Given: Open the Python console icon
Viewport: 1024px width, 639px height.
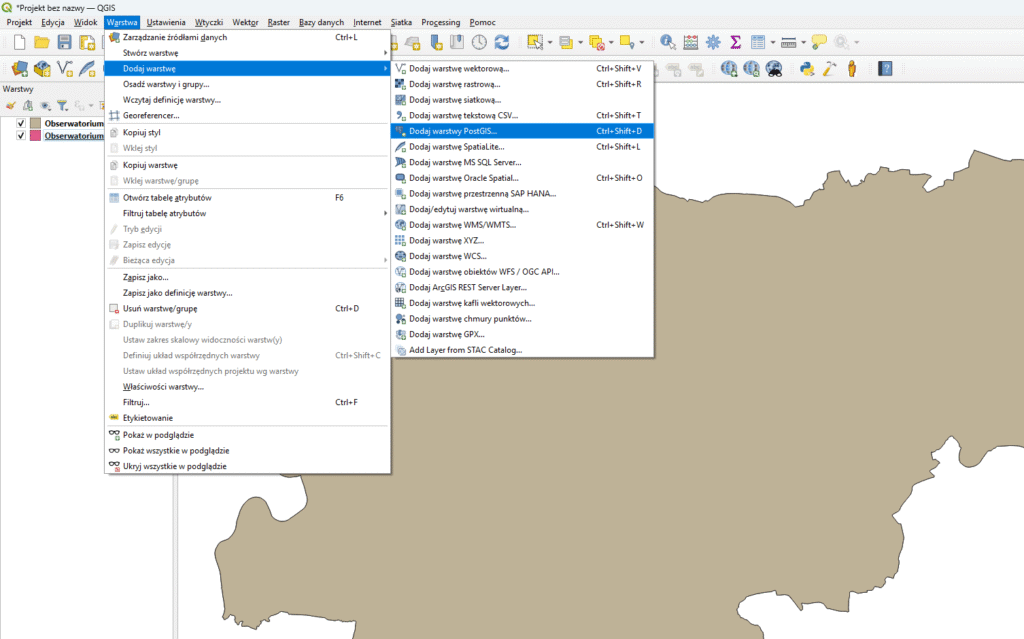Looking at the screenshot, I should (x=806, y=69).
